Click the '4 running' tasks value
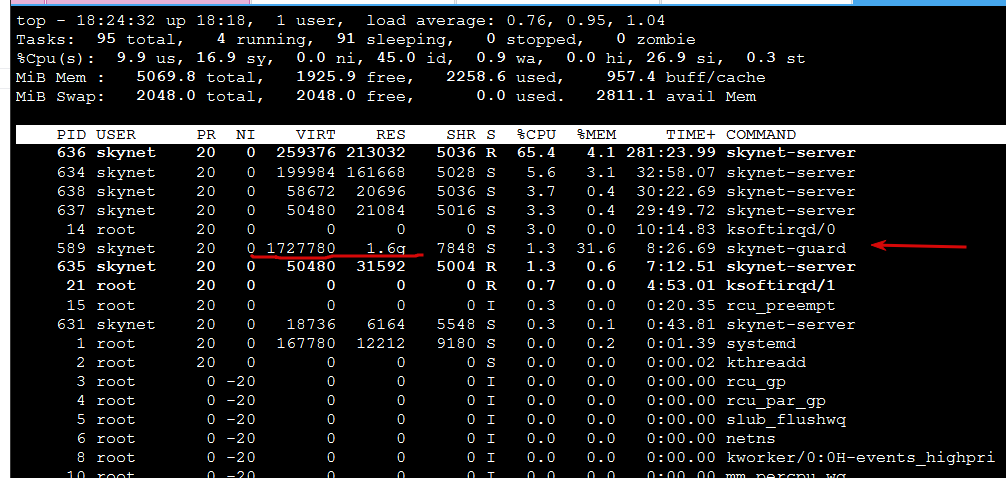Image resolution: width=1006 pixels, height=478 pixels. (x=265, y=39)
